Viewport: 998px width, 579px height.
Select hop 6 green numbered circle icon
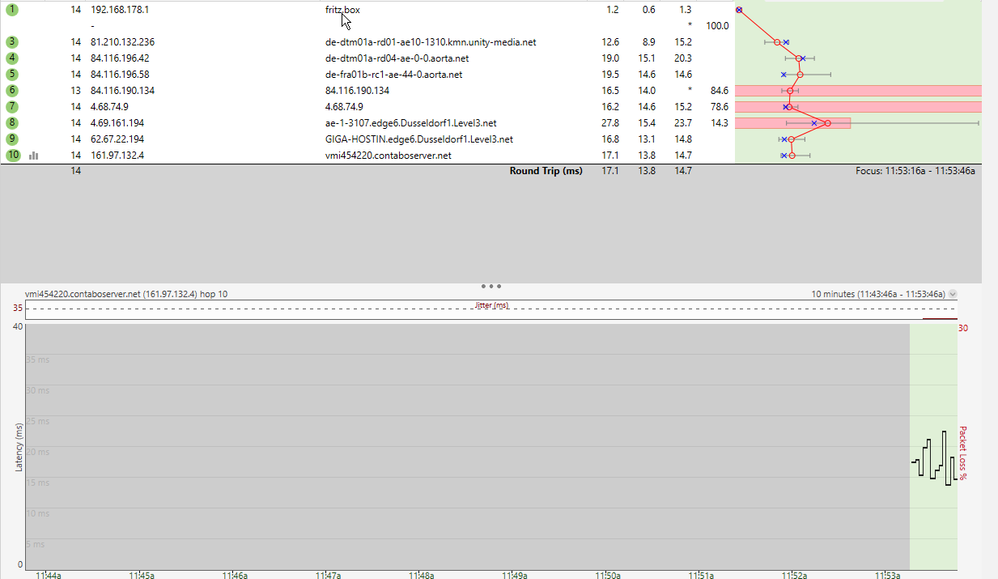pos(10,90)
